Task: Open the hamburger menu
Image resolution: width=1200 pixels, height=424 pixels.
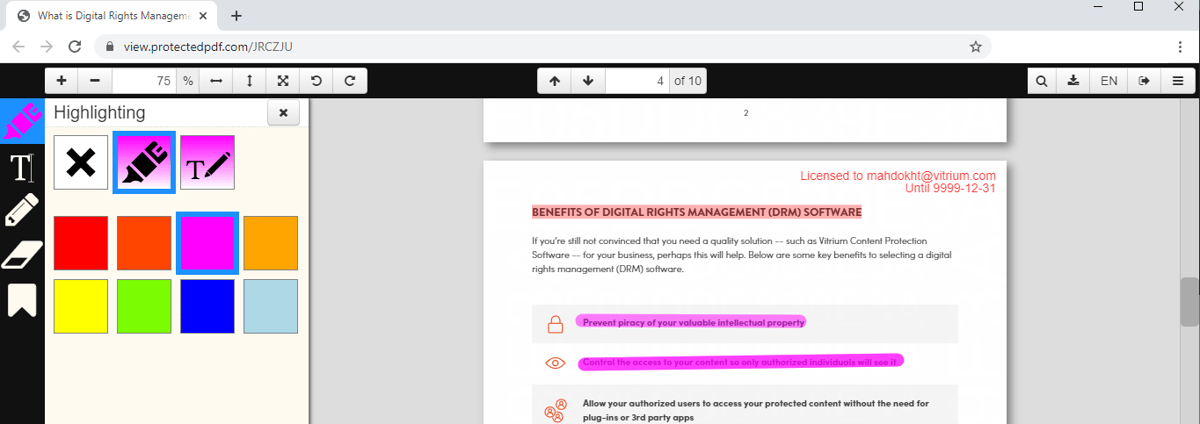Action: (x=1177, y=81)
